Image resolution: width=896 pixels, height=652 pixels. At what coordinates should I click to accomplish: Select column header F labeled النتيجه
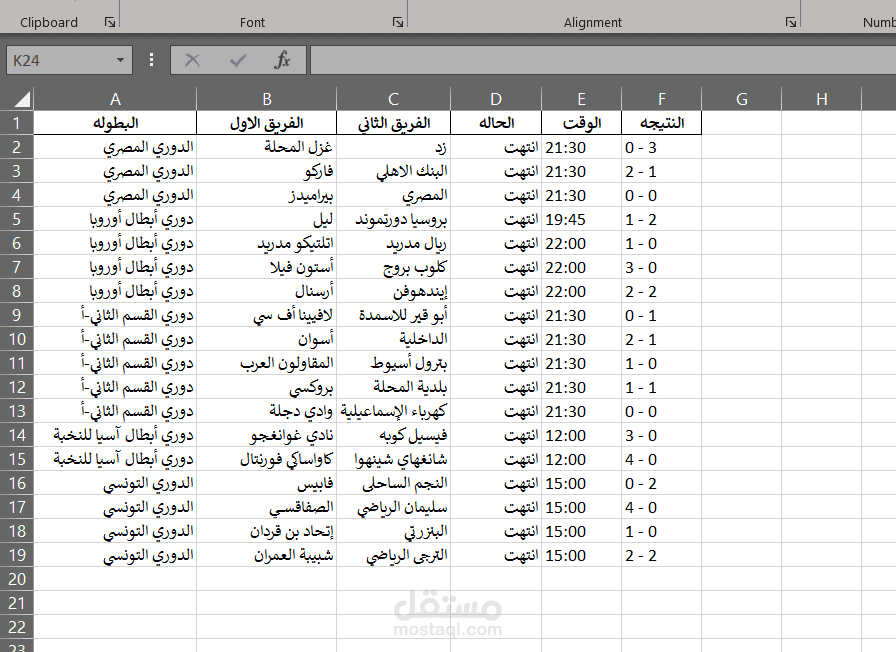click(661, 98)
